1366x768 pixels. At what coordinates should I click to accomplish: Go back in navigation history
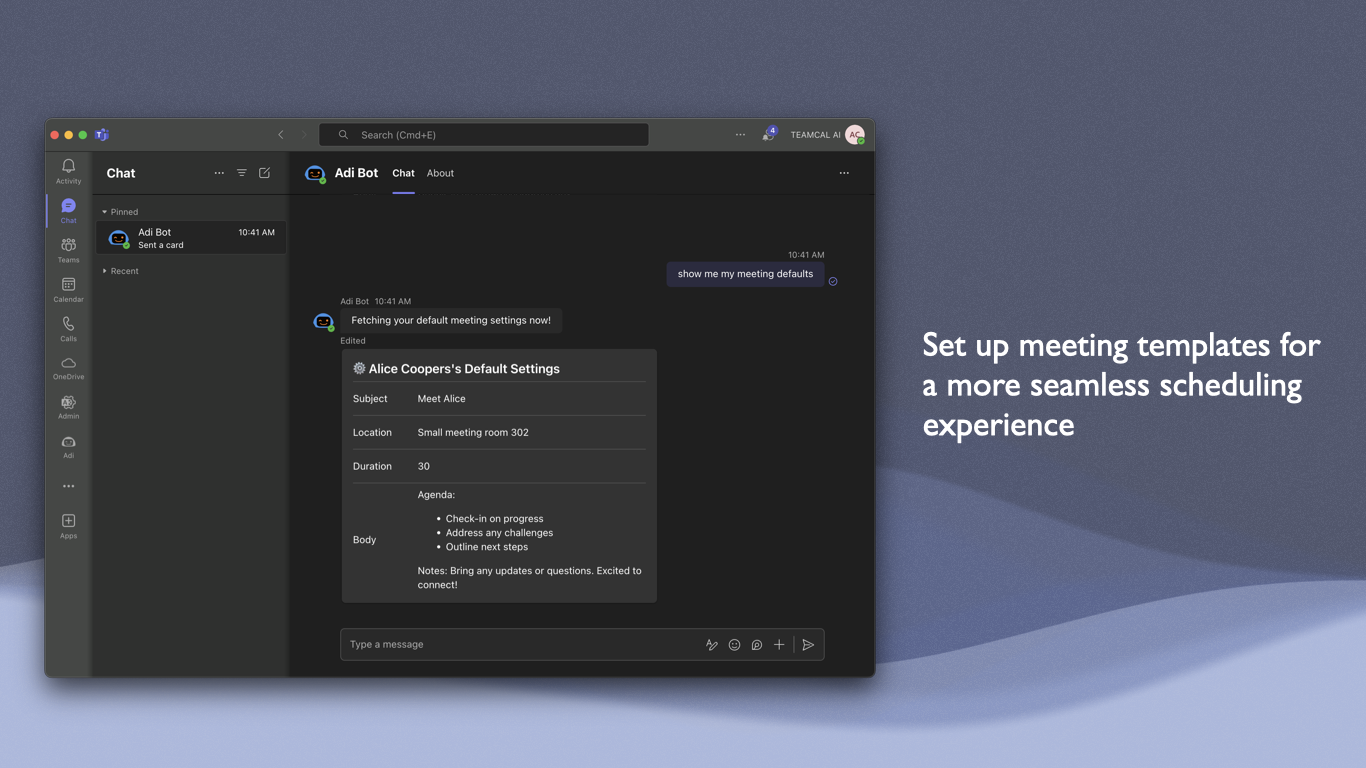click(281, 135)
